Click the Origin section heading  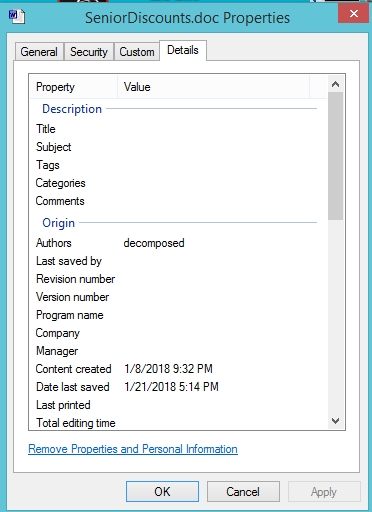click(x=58, y=223)
